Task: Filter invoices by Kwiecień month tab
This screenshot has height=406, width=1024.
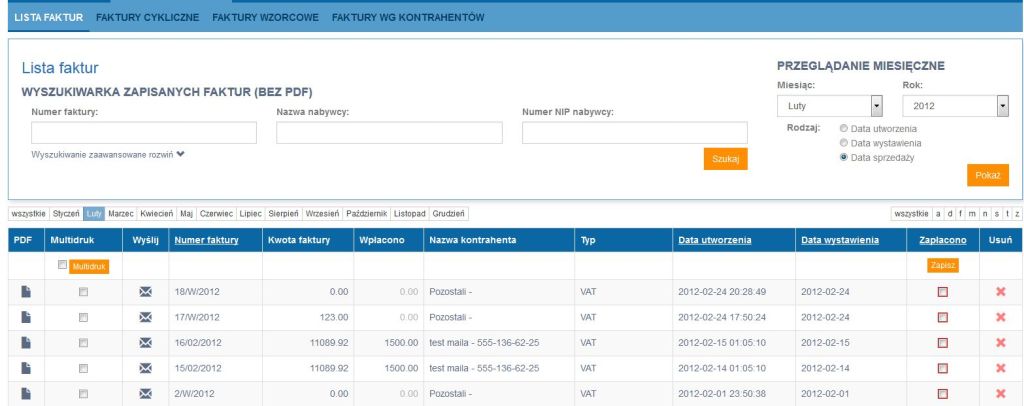Action: (157, 213)
